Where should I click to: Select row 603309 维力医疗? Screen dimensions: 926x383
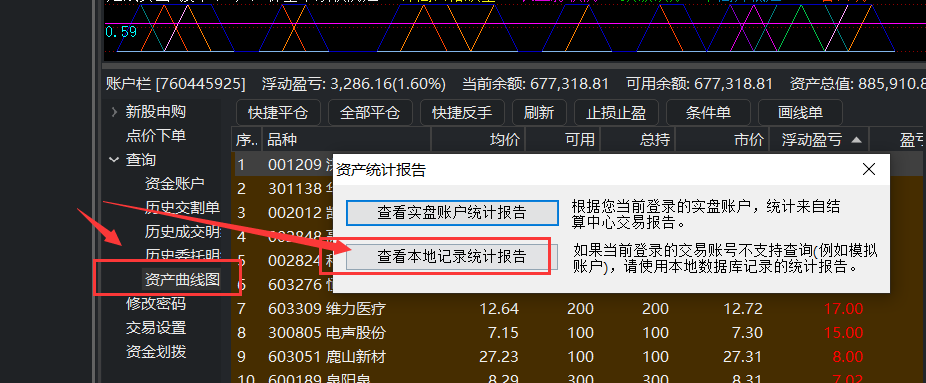579,309
